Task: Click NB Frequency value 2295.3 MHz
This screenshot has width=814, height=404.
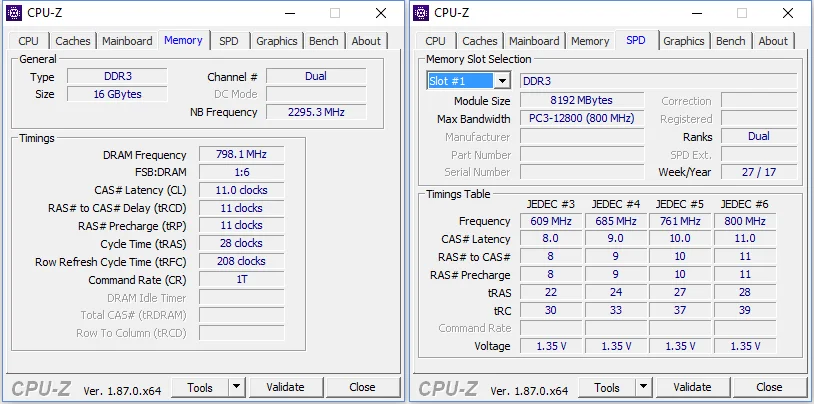Action: pyautogui.click(x=316, y=112)
